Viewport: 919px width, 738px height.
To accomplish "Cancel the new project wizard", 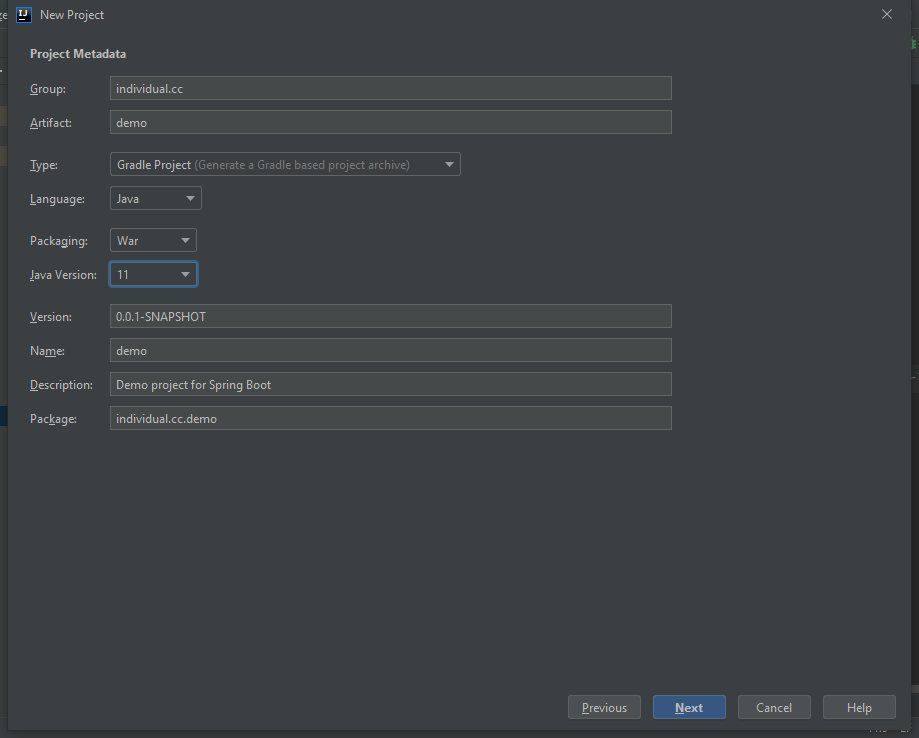I will pyautogui.click(x=774, y=708).
